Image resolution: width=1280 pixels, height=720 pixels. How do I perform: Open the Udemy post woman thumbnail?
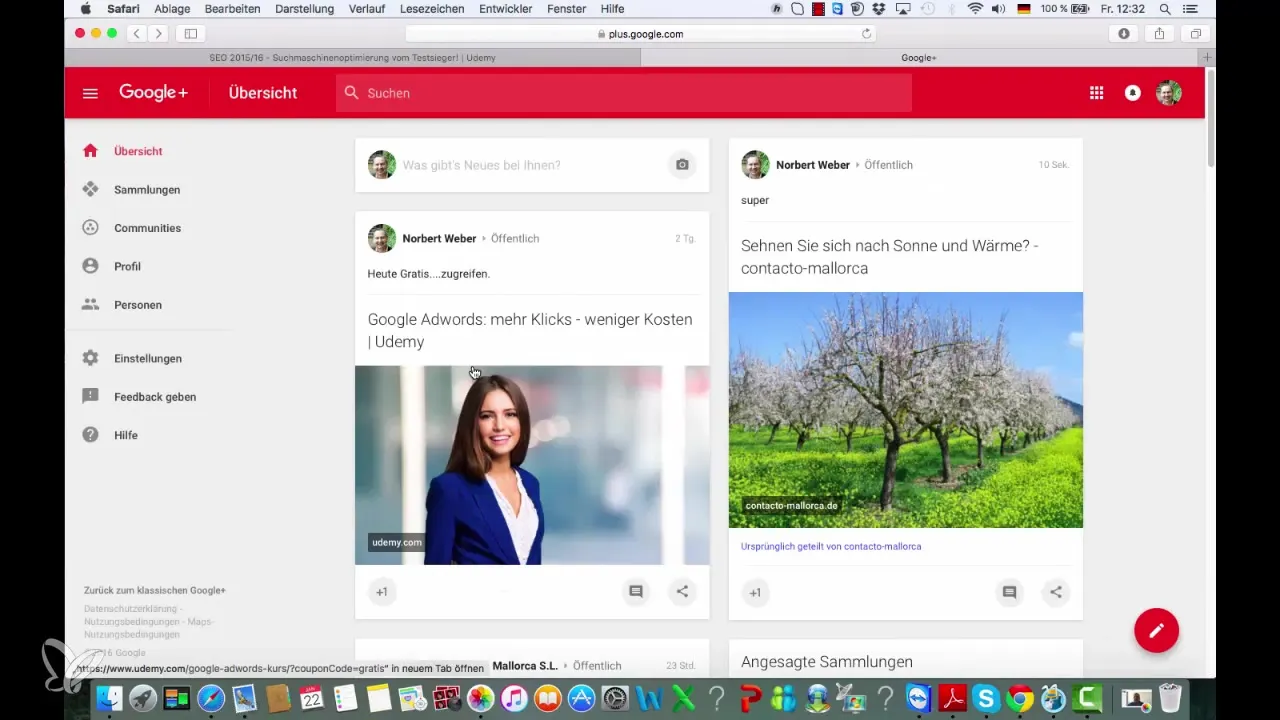[532, 465]
